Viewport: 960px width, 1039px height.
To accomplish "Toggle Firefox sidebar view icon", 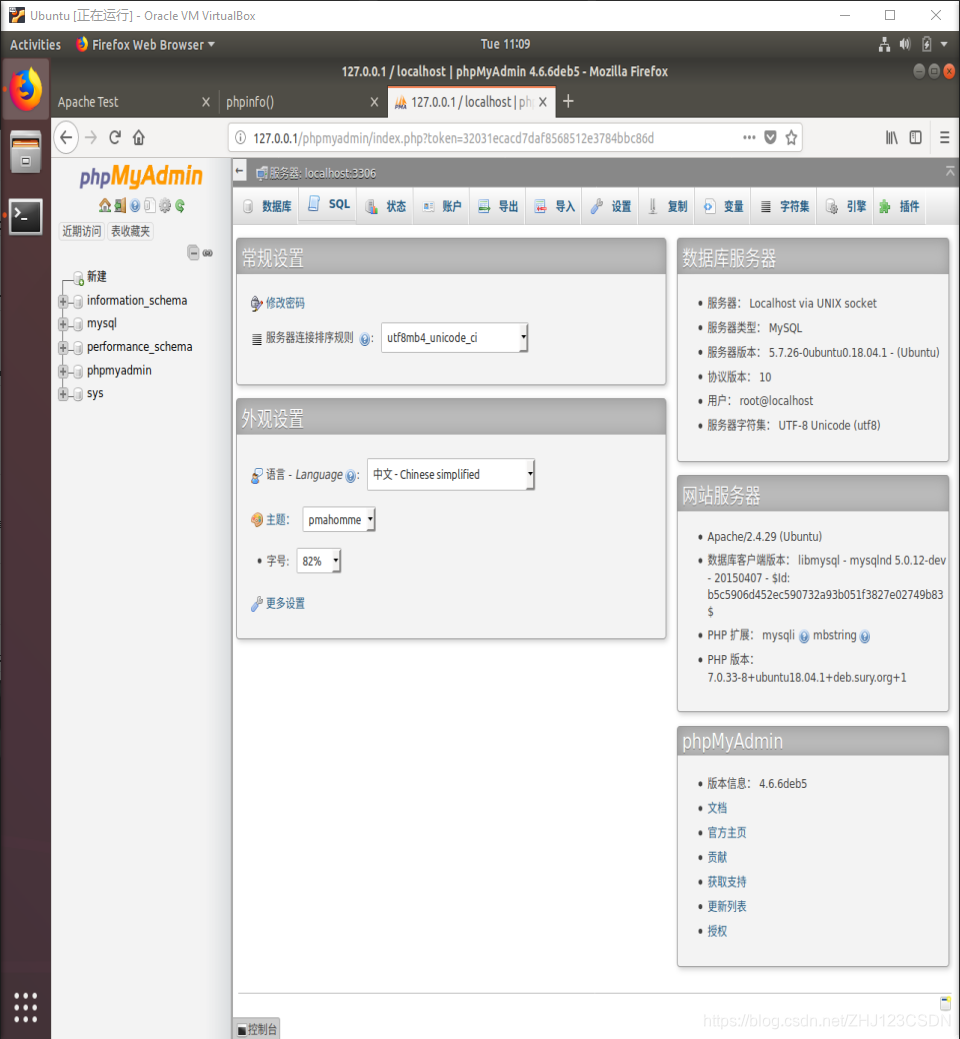I will (x=916, y=137).
